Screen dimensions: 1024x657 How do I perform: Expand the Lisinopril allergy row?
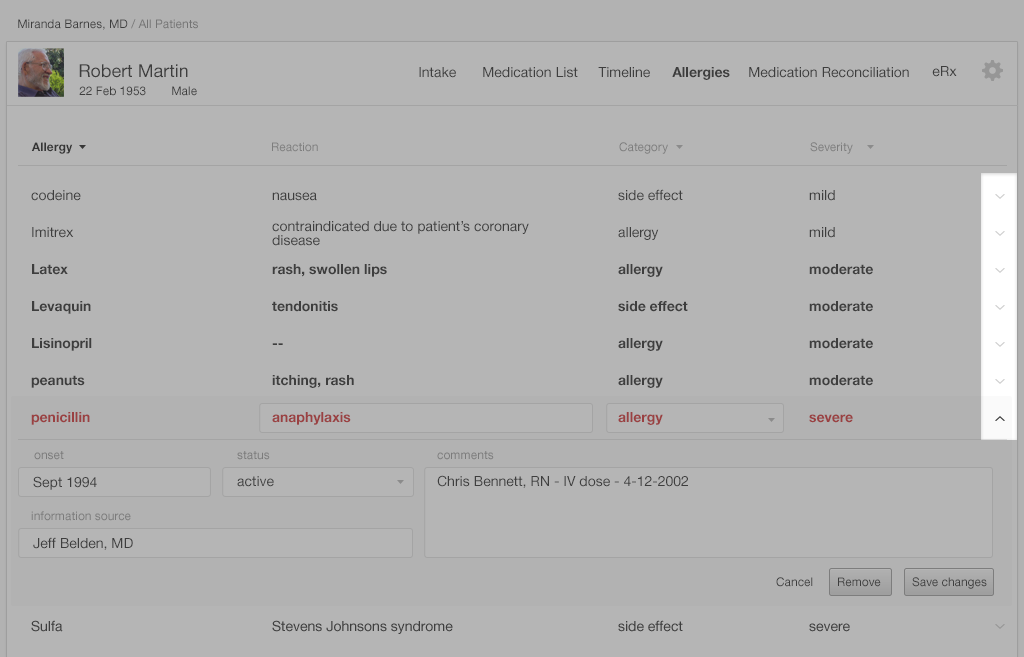click(x=999, y=344)
